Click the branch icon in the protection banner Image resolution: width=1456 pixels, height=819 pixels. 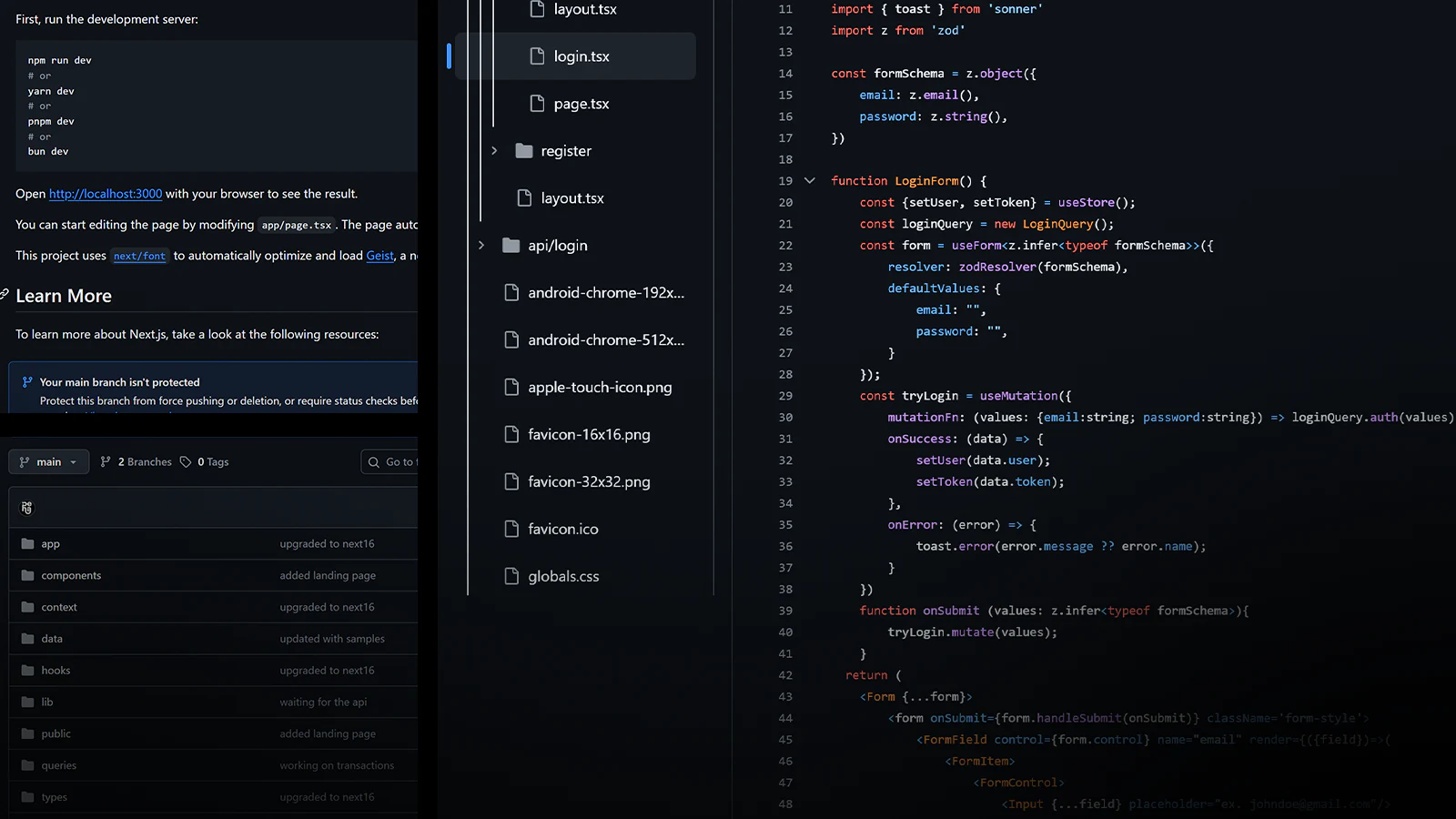pyautogui.click(x=27, y=382)
